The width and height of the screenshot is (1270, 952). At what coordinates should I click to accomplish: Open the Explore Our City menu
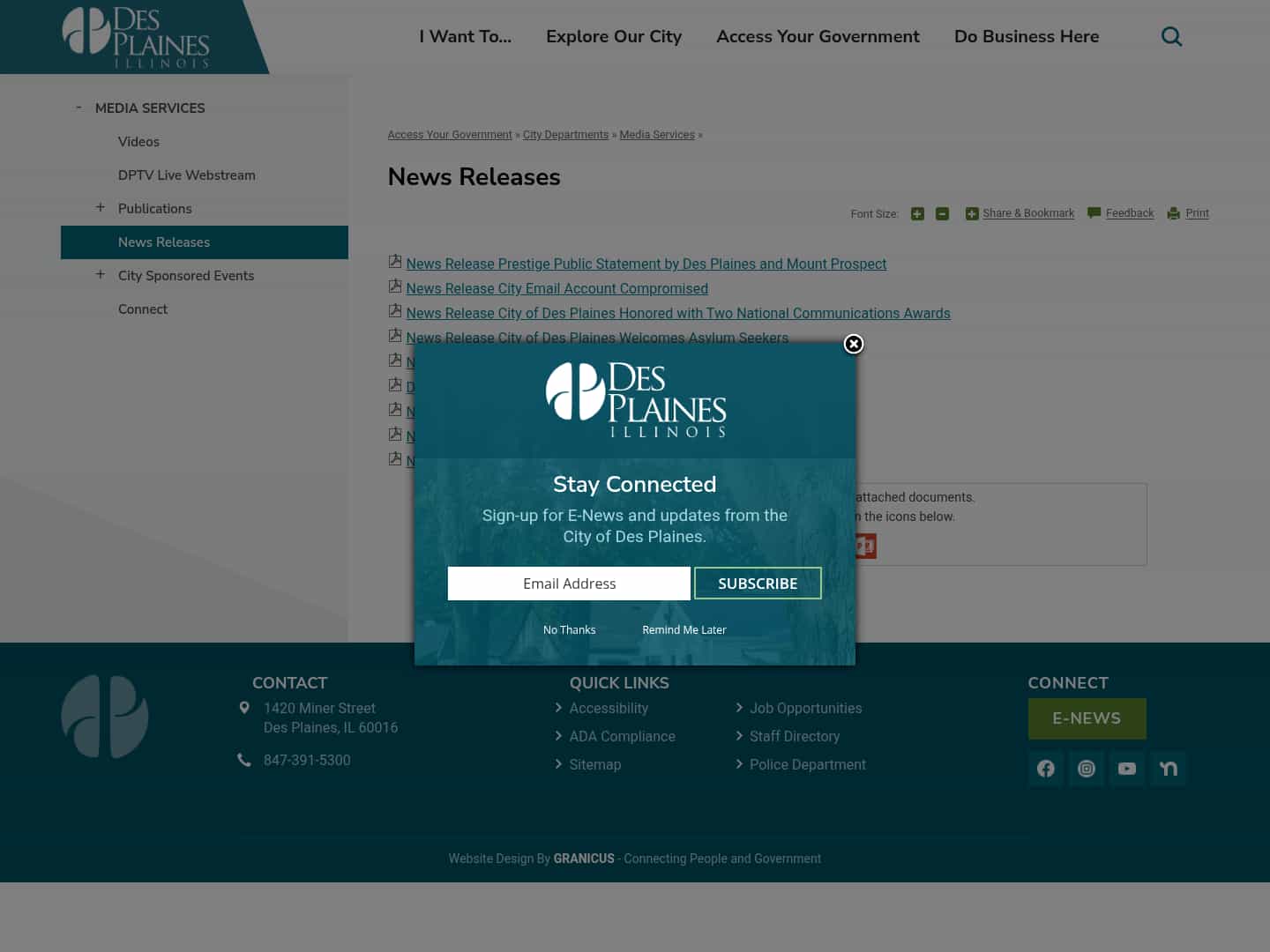(x=614, y=36)
